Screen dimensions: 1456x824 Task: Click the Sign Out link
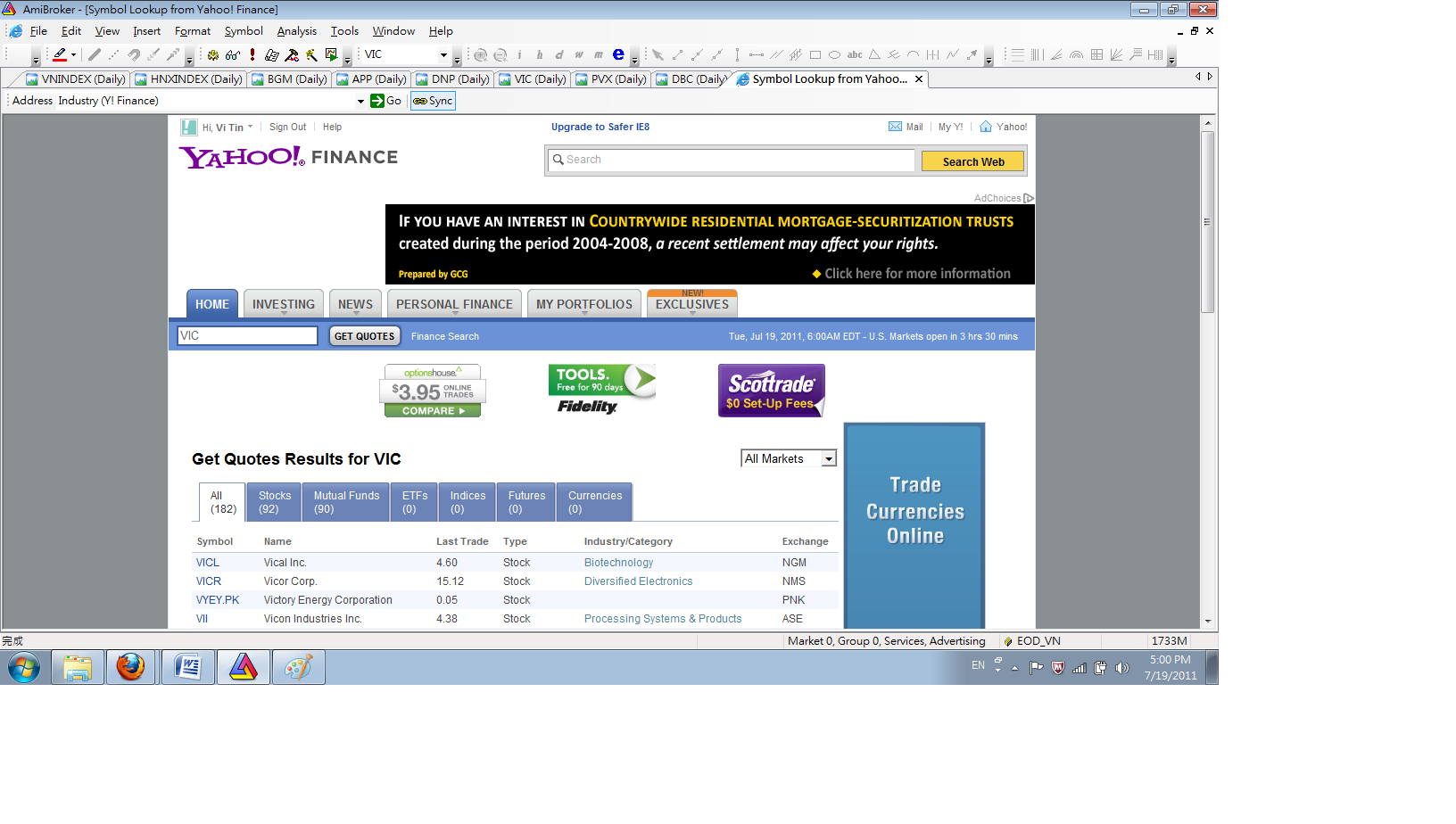coord(287,128)
